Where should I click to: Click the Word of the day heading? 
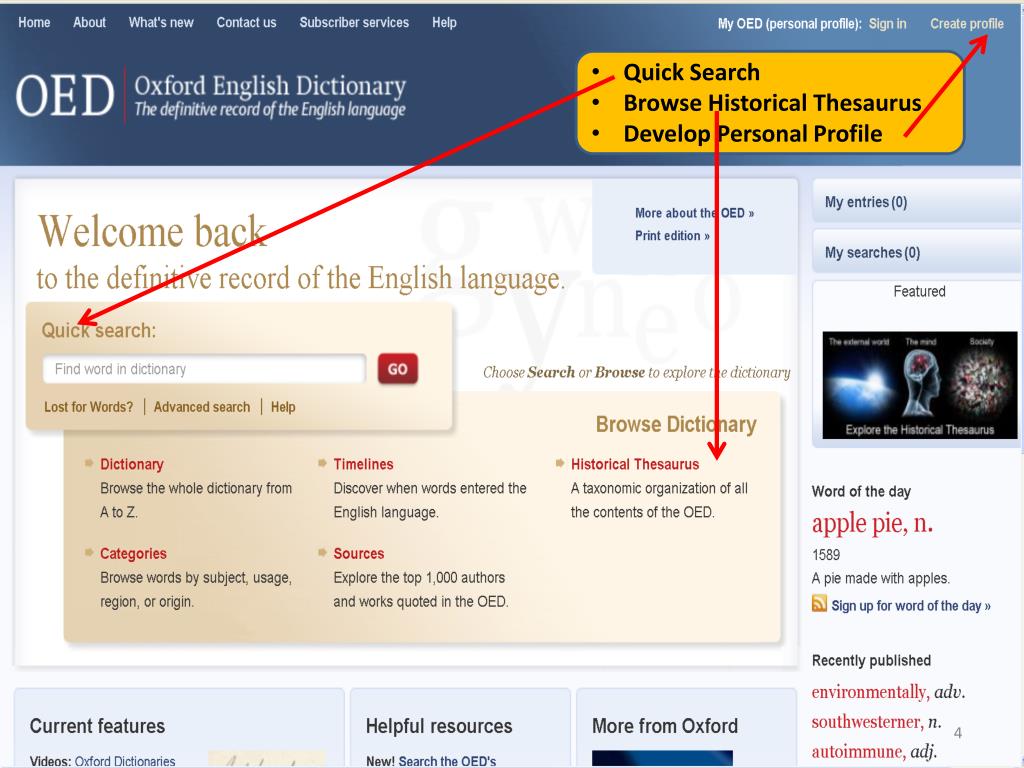pyautogui.click(x=861, y=492)
